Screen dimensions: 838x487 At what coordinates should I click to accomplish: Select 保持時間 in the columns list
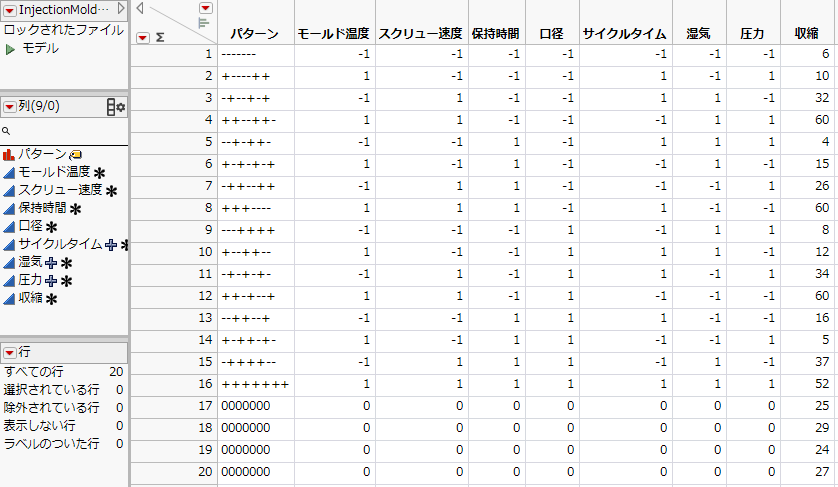(x=42, y=208)
